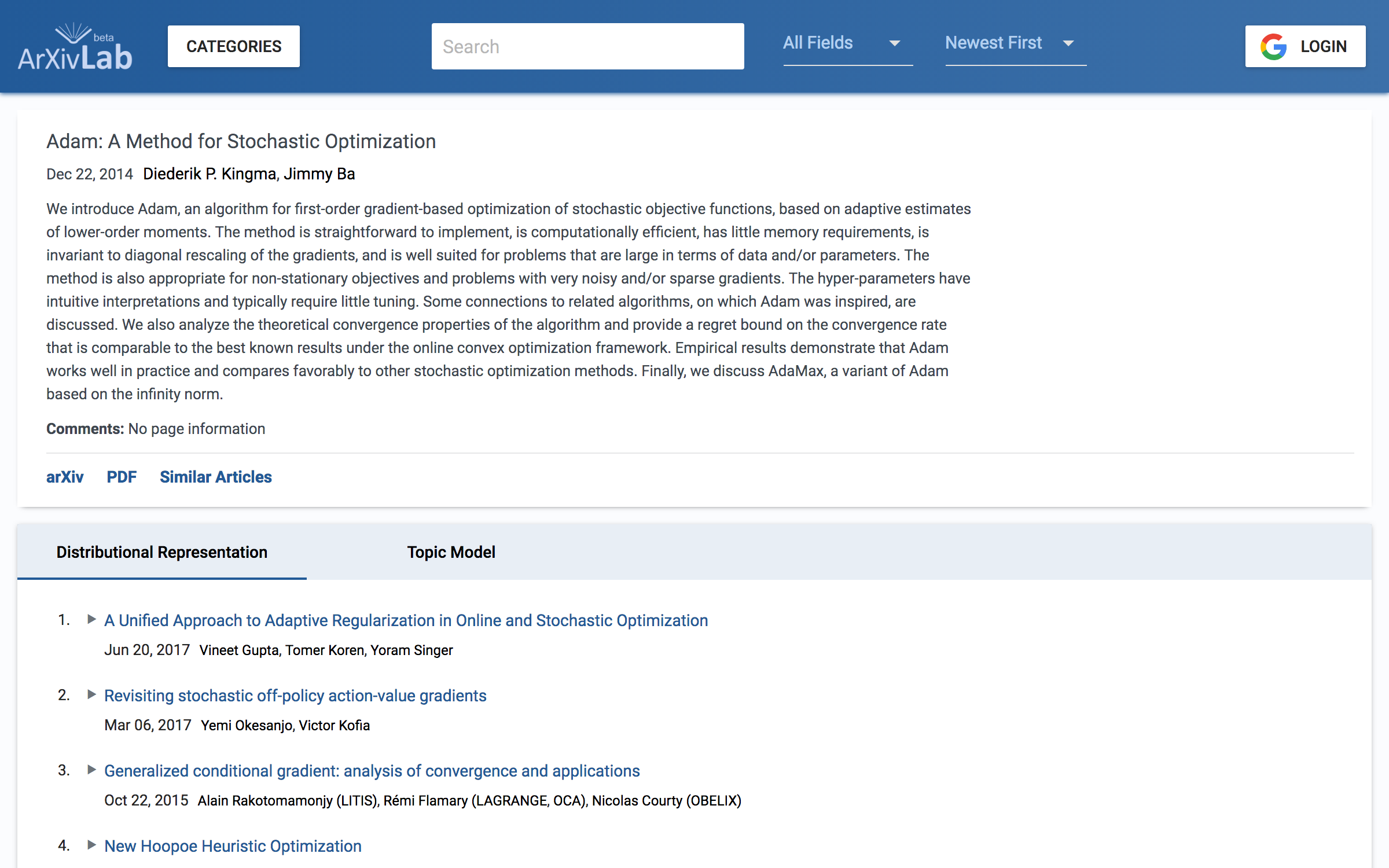Expand the Generalized conditional gradient result triangle
The image size is (1389, 868).
click(x=91, y=770)
